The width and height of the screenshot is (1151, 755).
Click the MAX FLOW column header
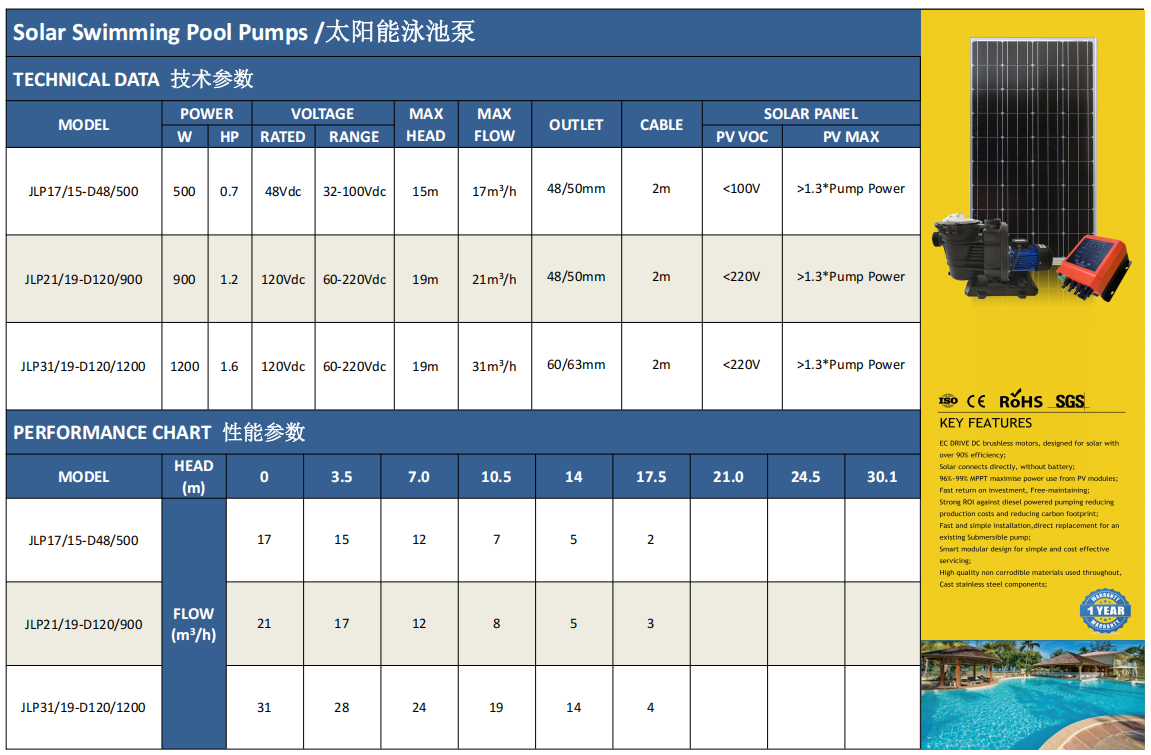click(494, 125)
